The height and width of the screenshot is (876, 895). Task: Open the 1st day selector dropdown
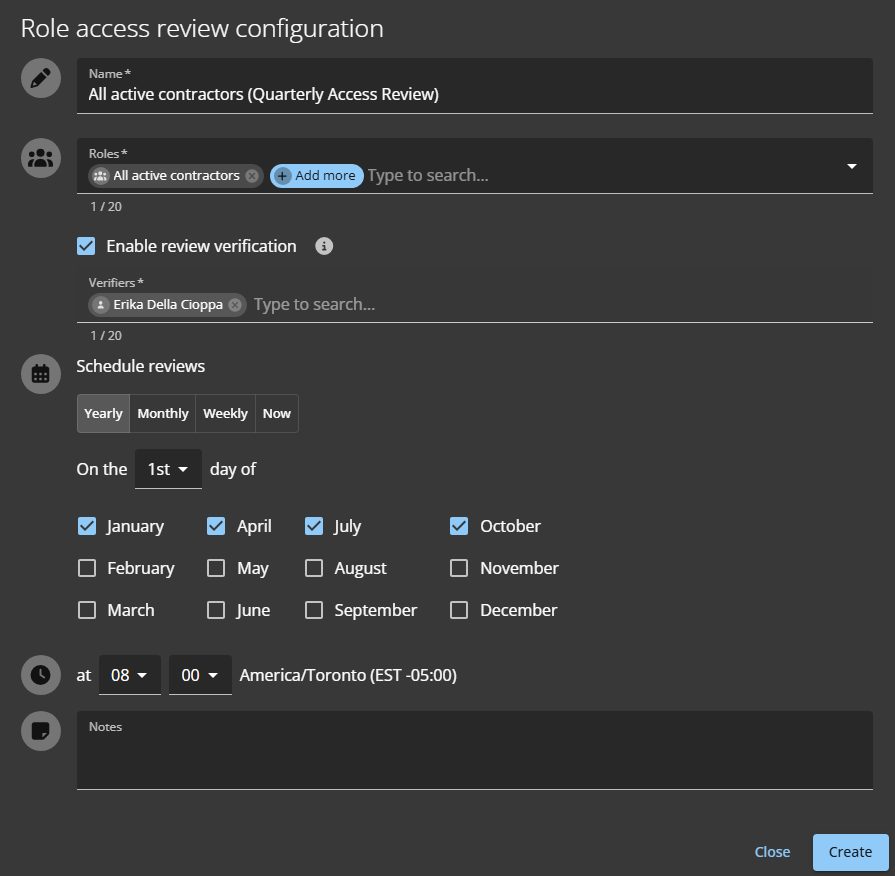coord(168,468)
